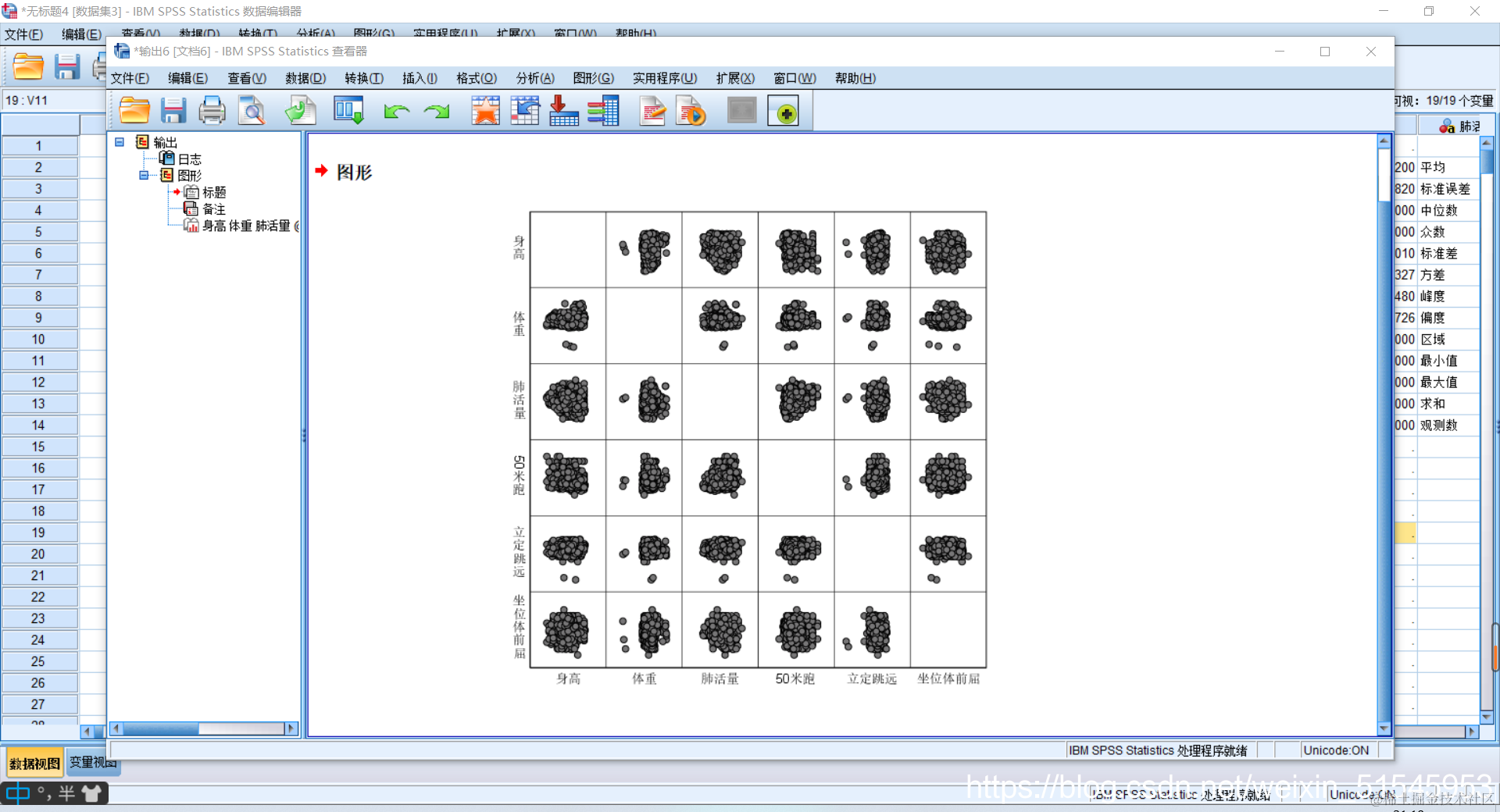The height and width of the screenshot is (812, 1500).
Task: Click the IME shirt skin icon
Action: click(x=92, y=794)
